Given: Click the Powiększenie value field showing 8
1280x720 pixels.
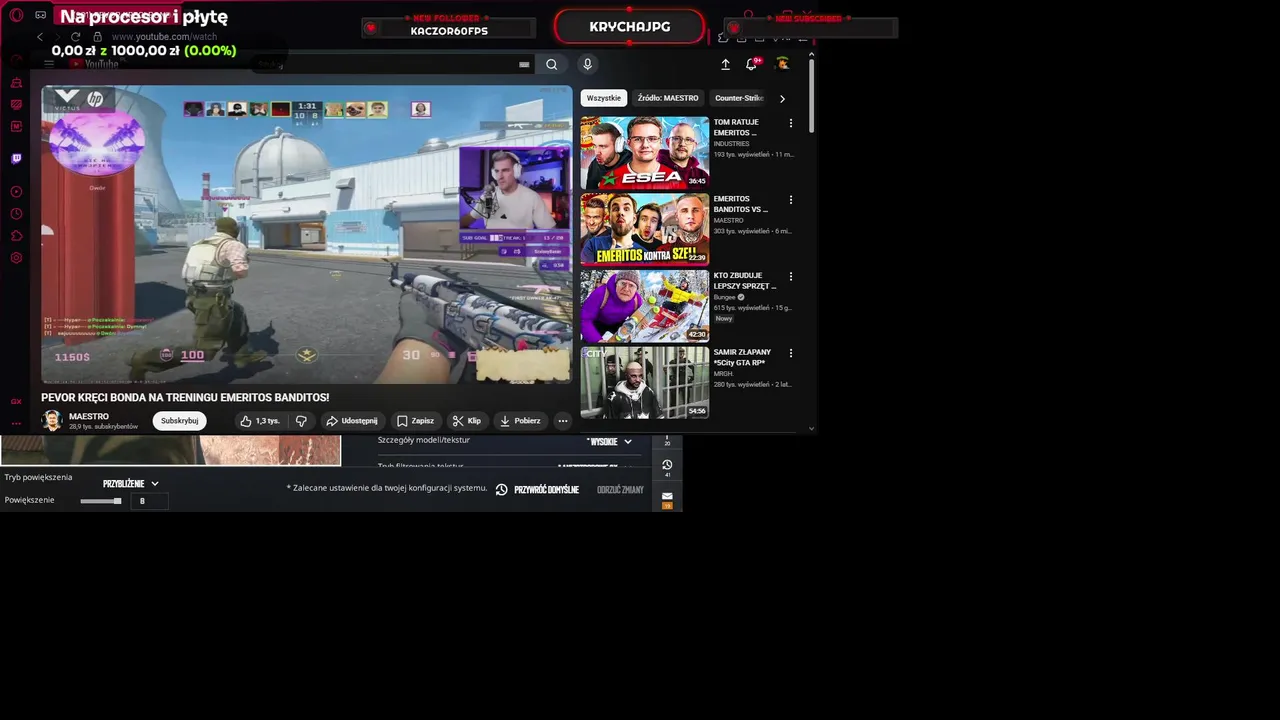Looking at the screenshot, I should [x=148, y=501].
